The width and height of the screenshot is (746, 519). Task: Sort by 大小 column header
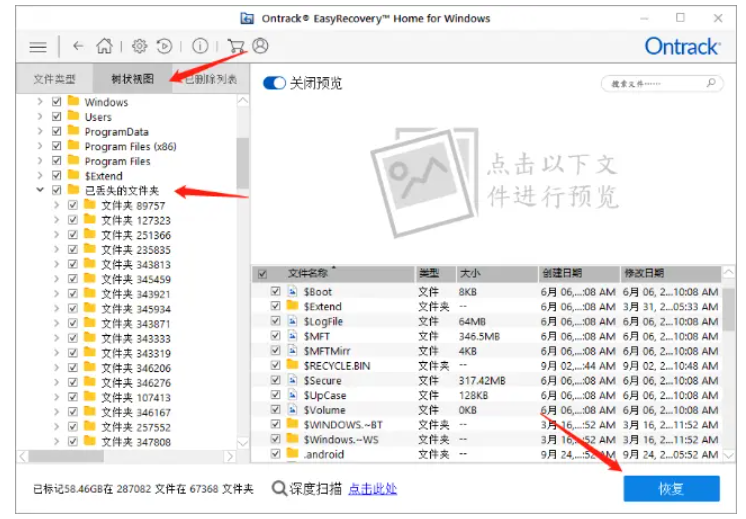point(497,273)
